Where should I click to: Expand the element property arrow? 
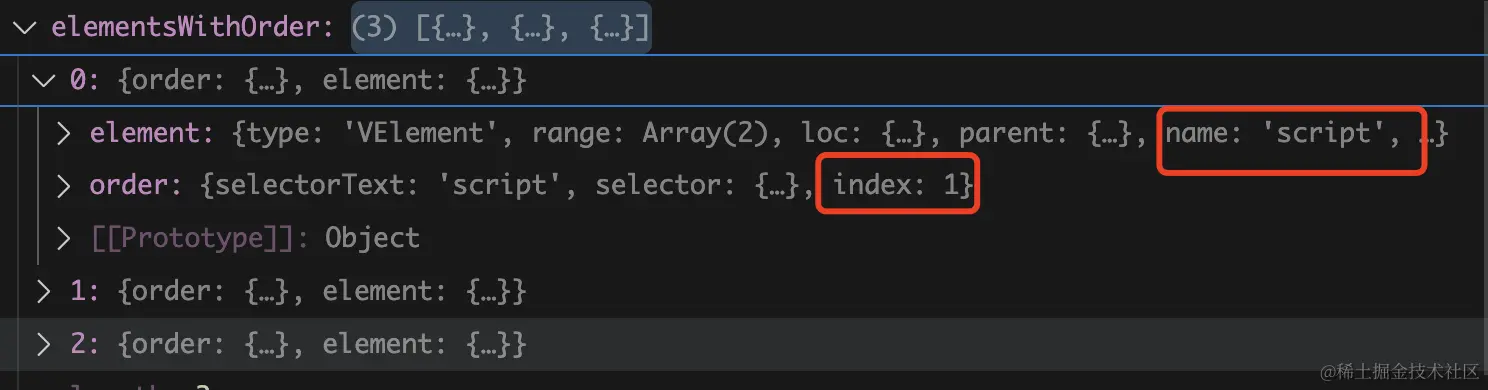pyautogui.click(x=63, y=133)
